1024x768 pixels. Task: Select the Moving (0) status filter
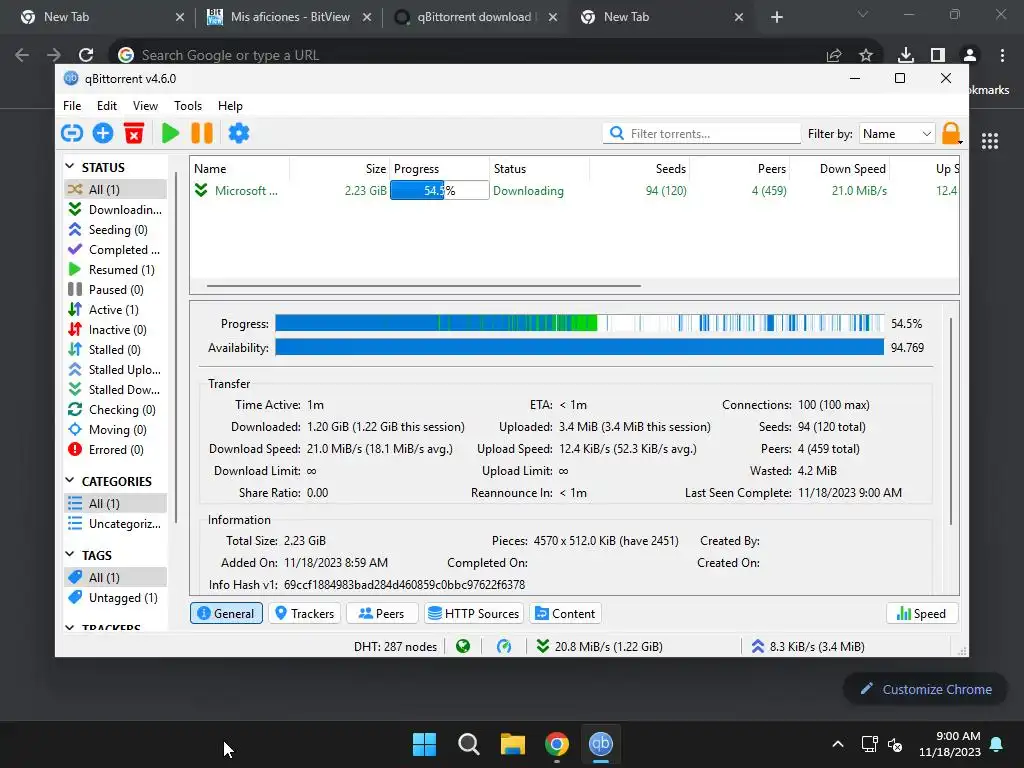click(116, 430)
